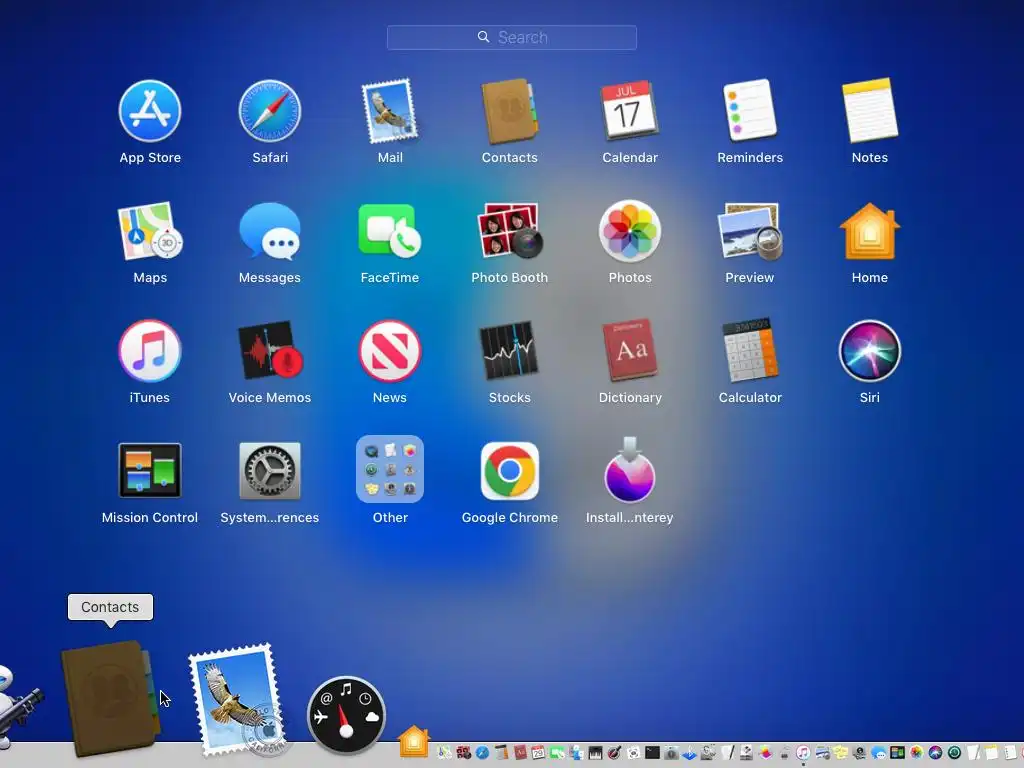Start FaceTime from the Launchpad grid

click(x=390, y=231)
